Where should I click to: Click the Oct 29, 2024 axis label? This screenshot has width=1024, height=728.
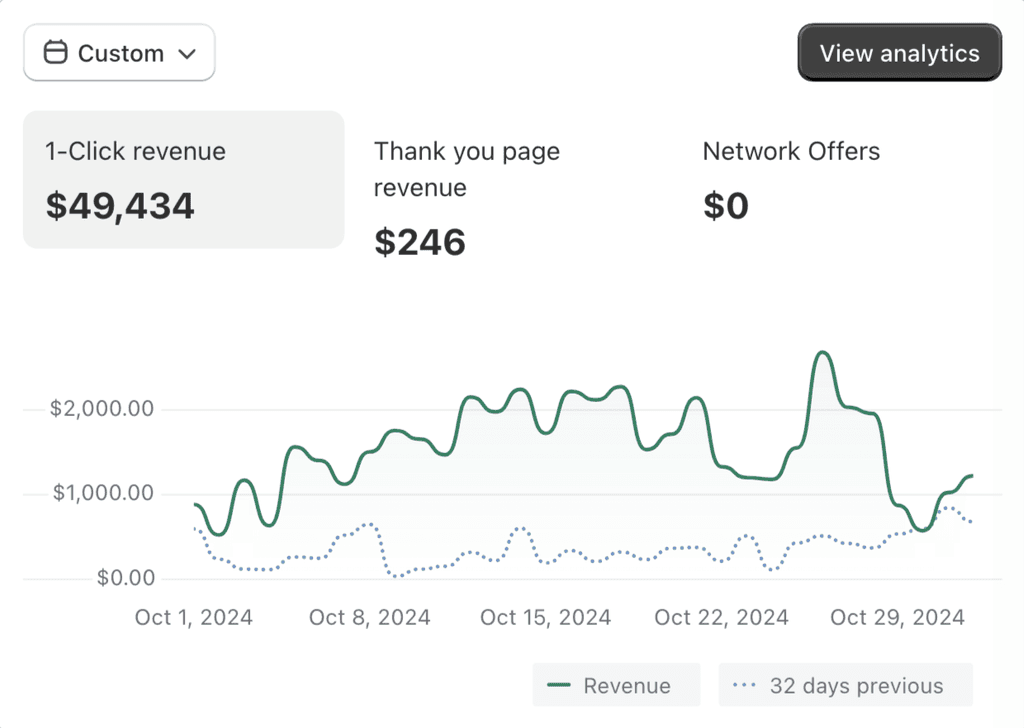[x=897, y=617]
